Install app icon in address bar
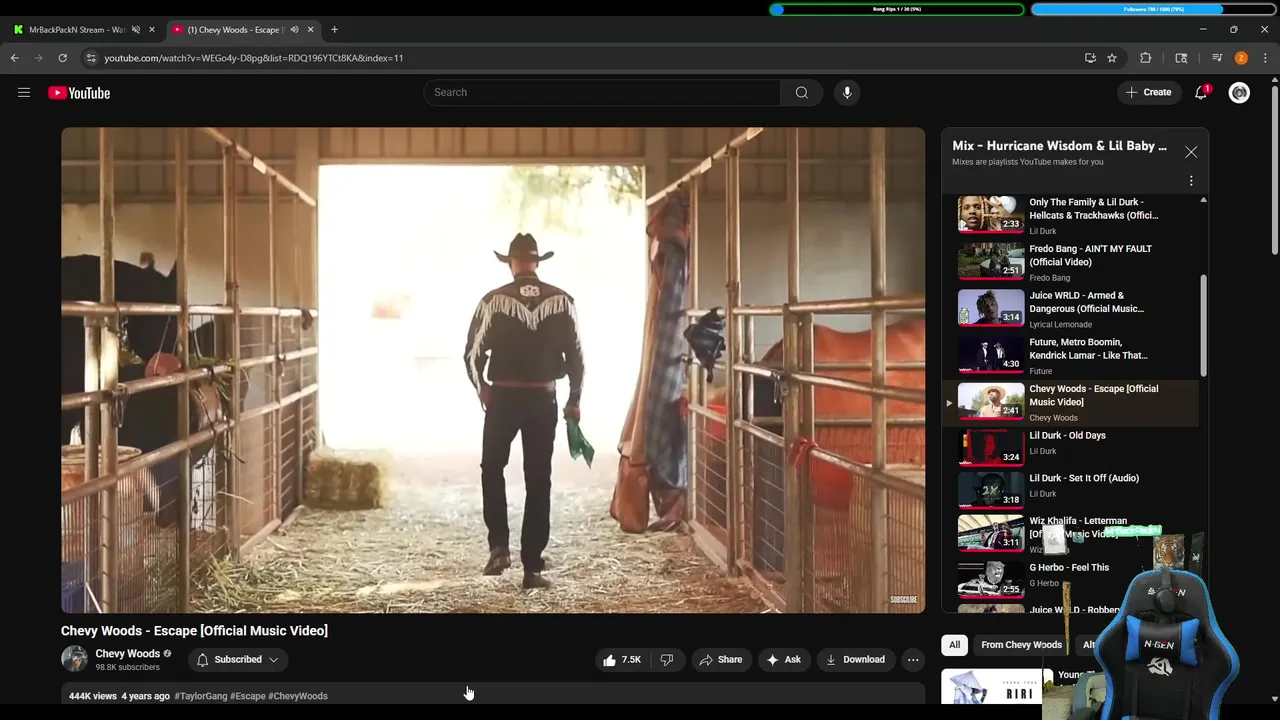The width and height of the screenshot is (1280, 720). pyautogui.click(x=1090, y=58)
